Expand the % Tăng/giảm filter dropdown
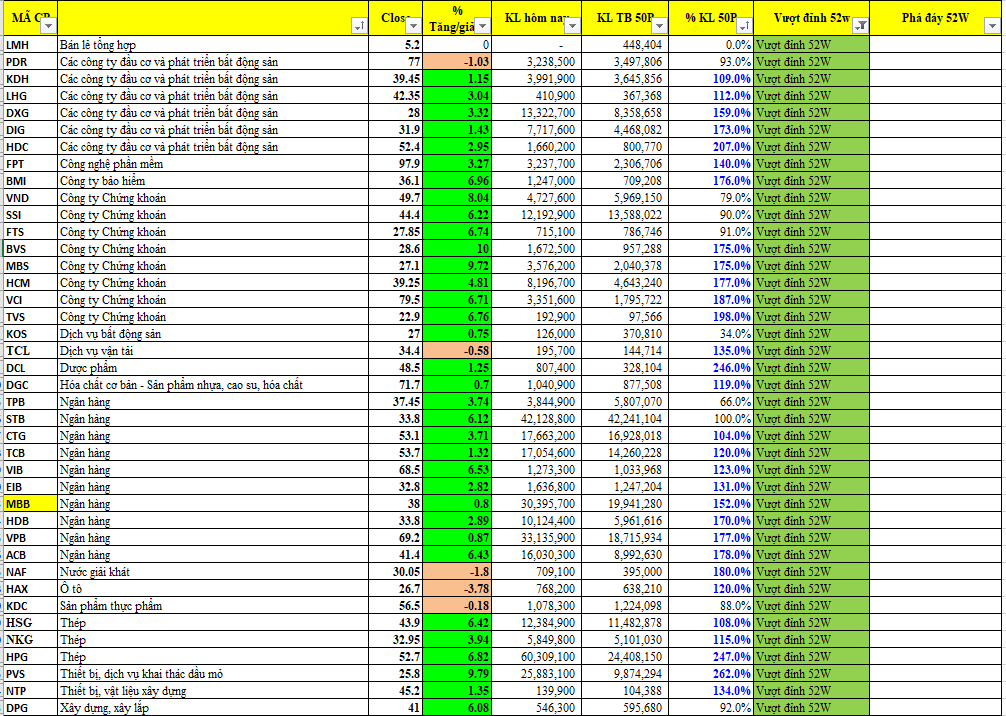 482,26
